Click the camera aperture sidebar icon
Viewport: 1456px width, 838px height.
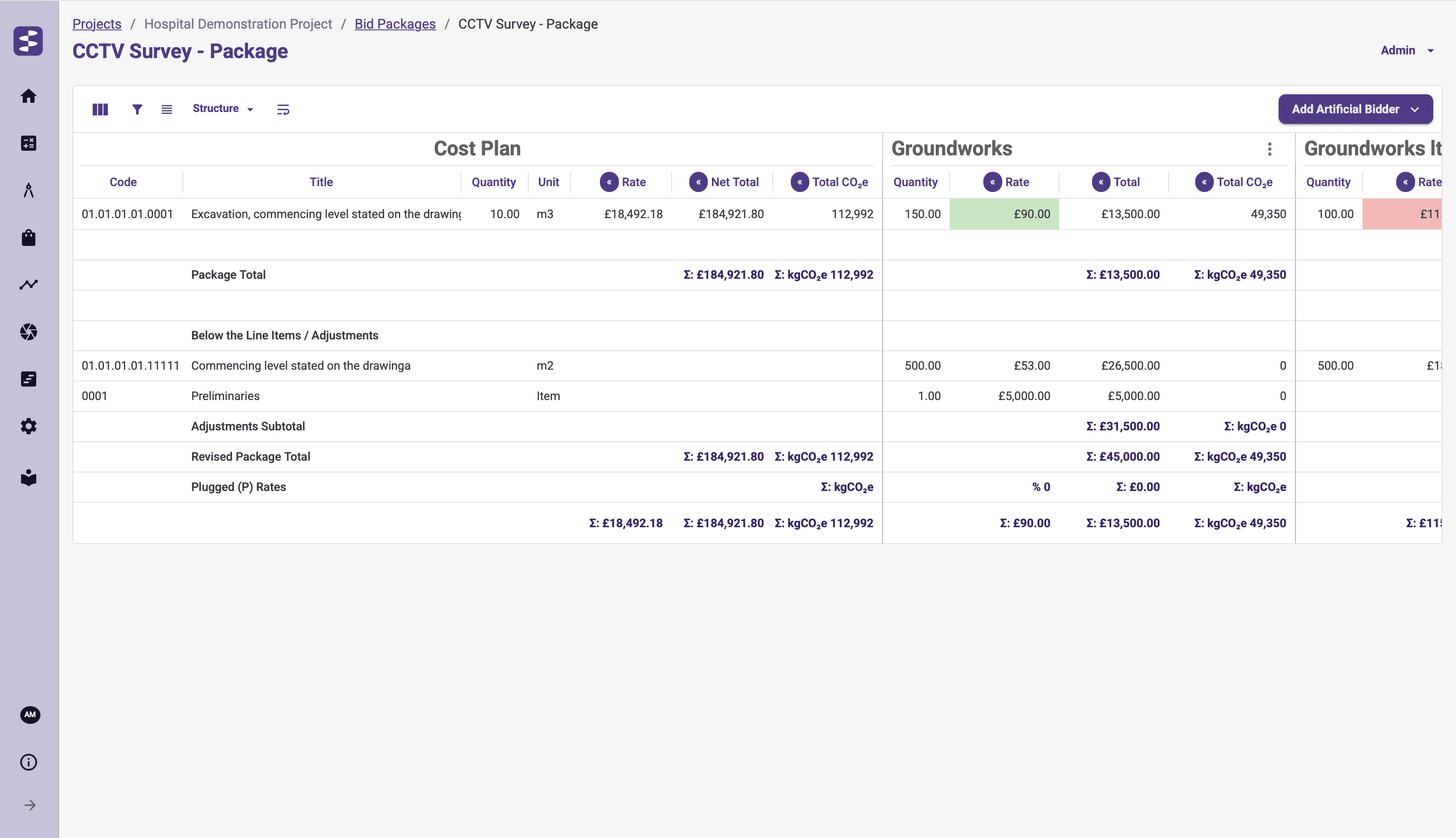click(28, 331)
